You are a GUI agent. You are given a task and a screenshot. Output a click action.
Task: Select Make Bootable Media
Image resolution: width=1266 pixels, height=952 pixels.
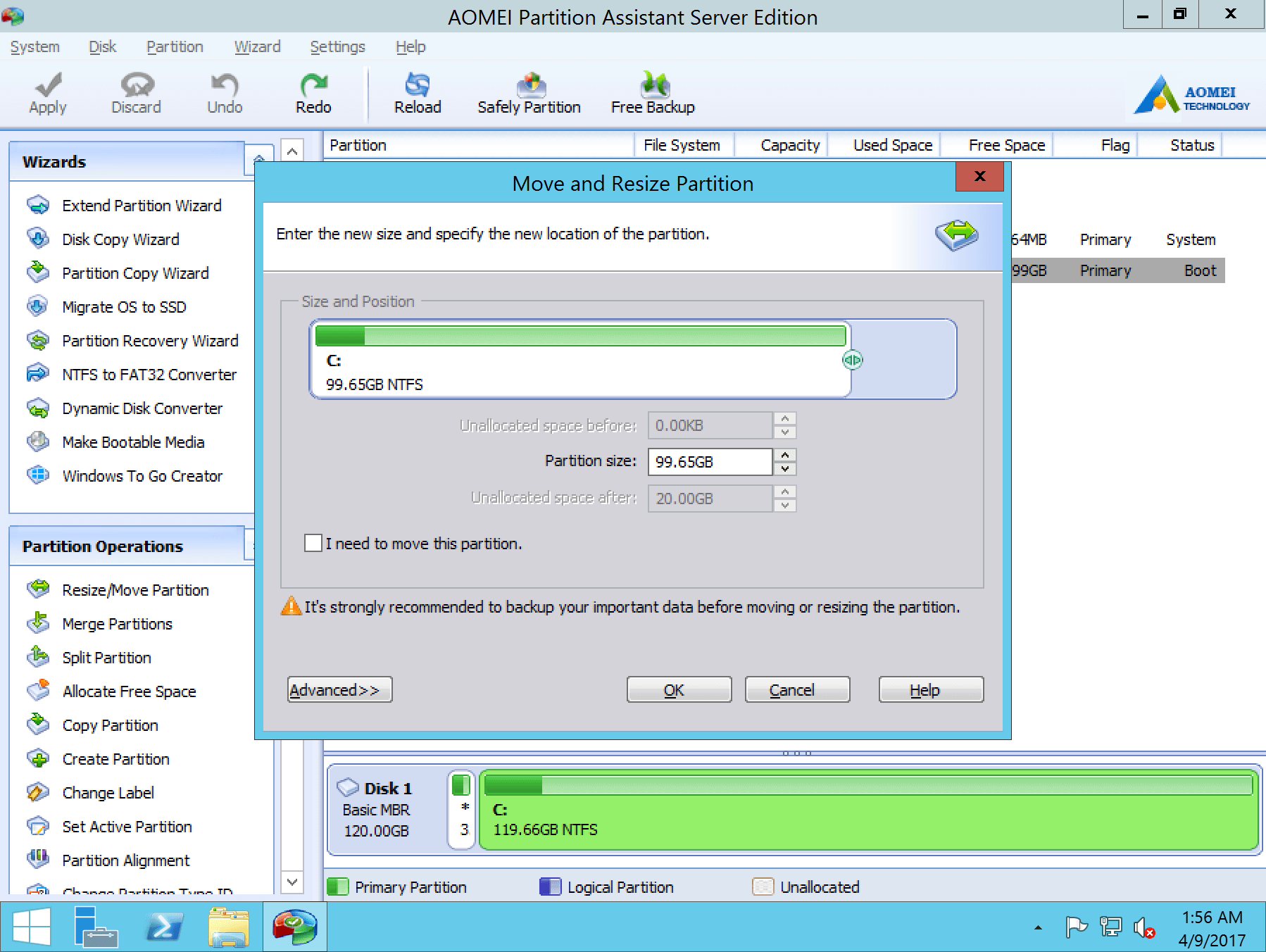[x=116, y=442]
